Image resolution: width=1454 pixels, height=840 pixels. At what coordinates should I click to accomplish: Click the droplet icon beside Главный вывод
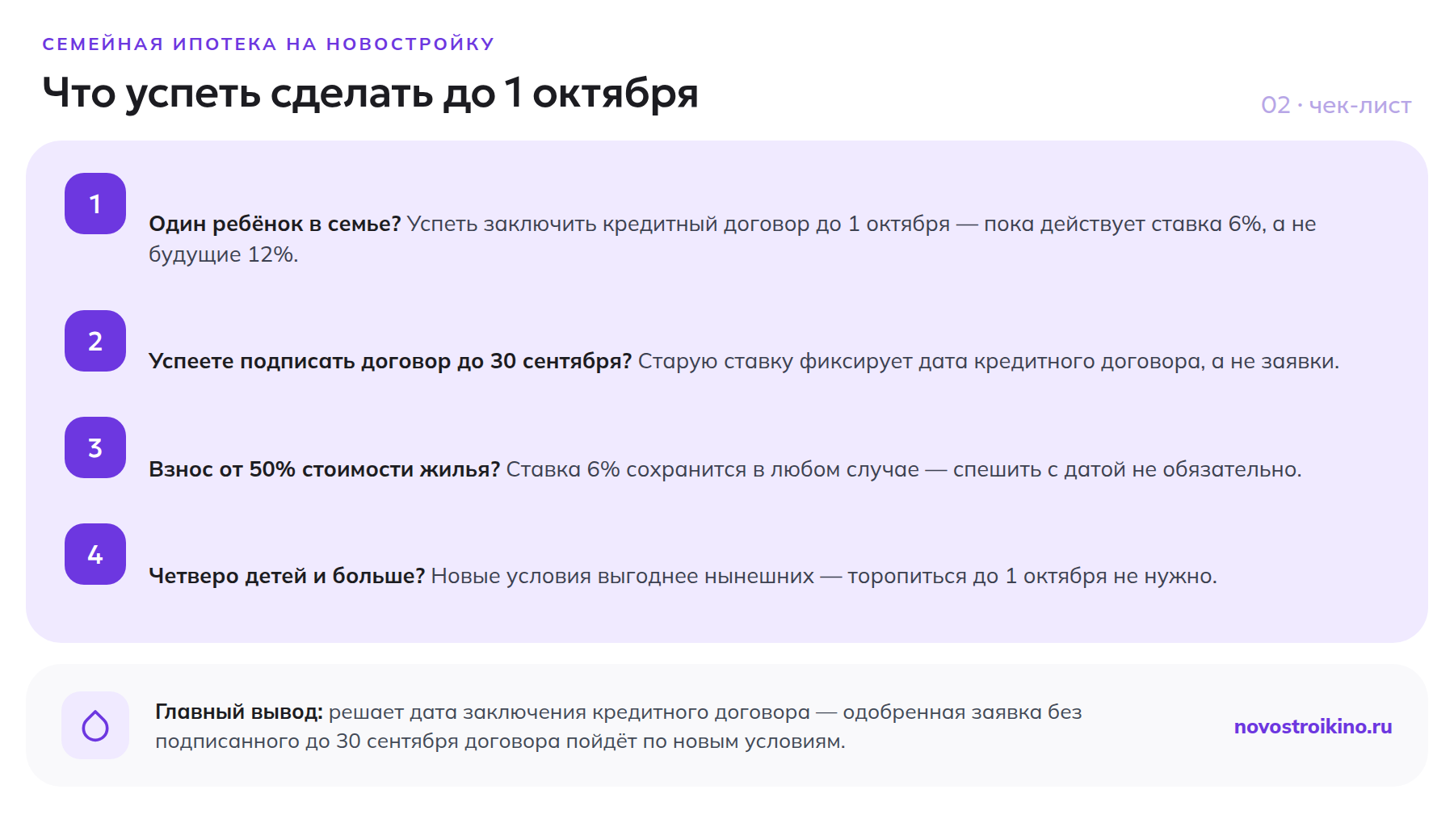pos(95,725)
